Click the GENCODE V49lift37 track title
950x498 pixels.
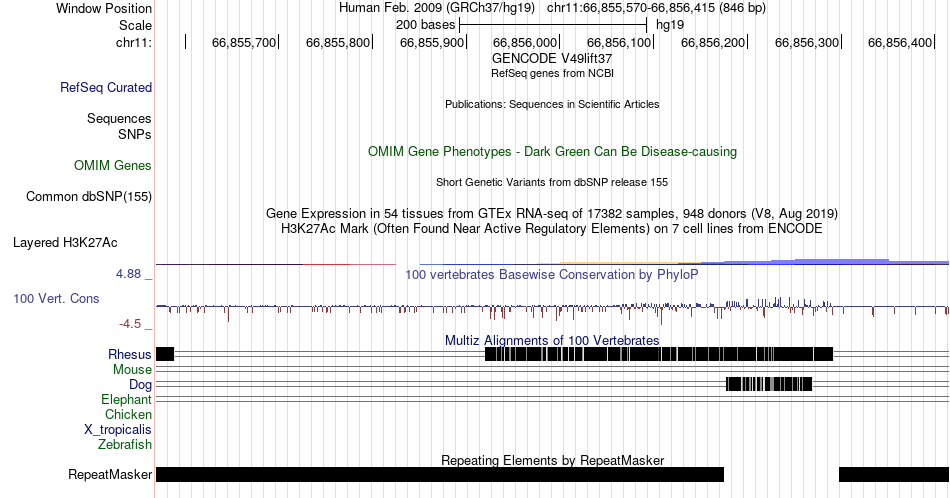pos(552,59)
